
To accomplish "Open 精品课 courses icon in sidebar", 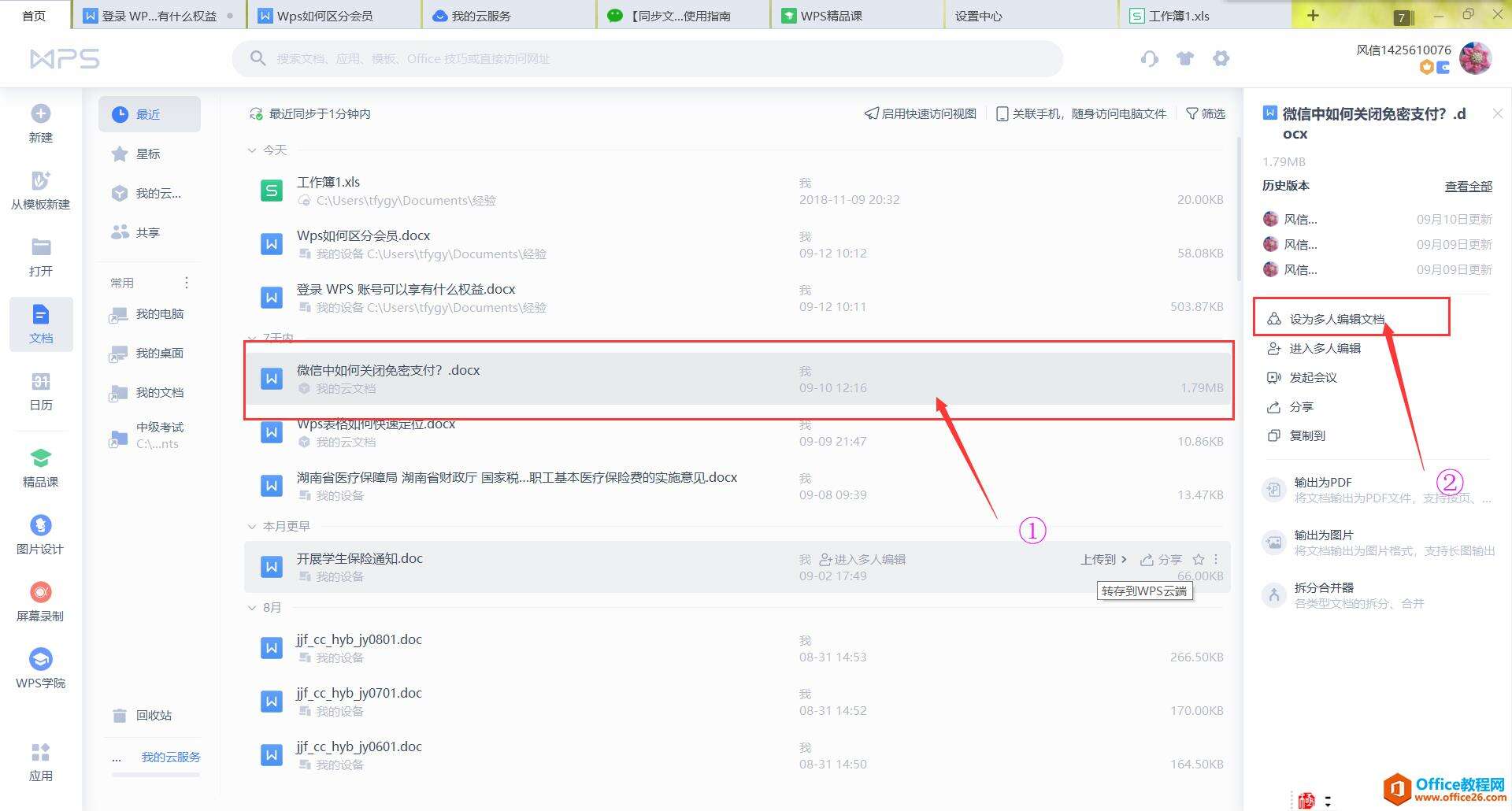I will [41, 457].
